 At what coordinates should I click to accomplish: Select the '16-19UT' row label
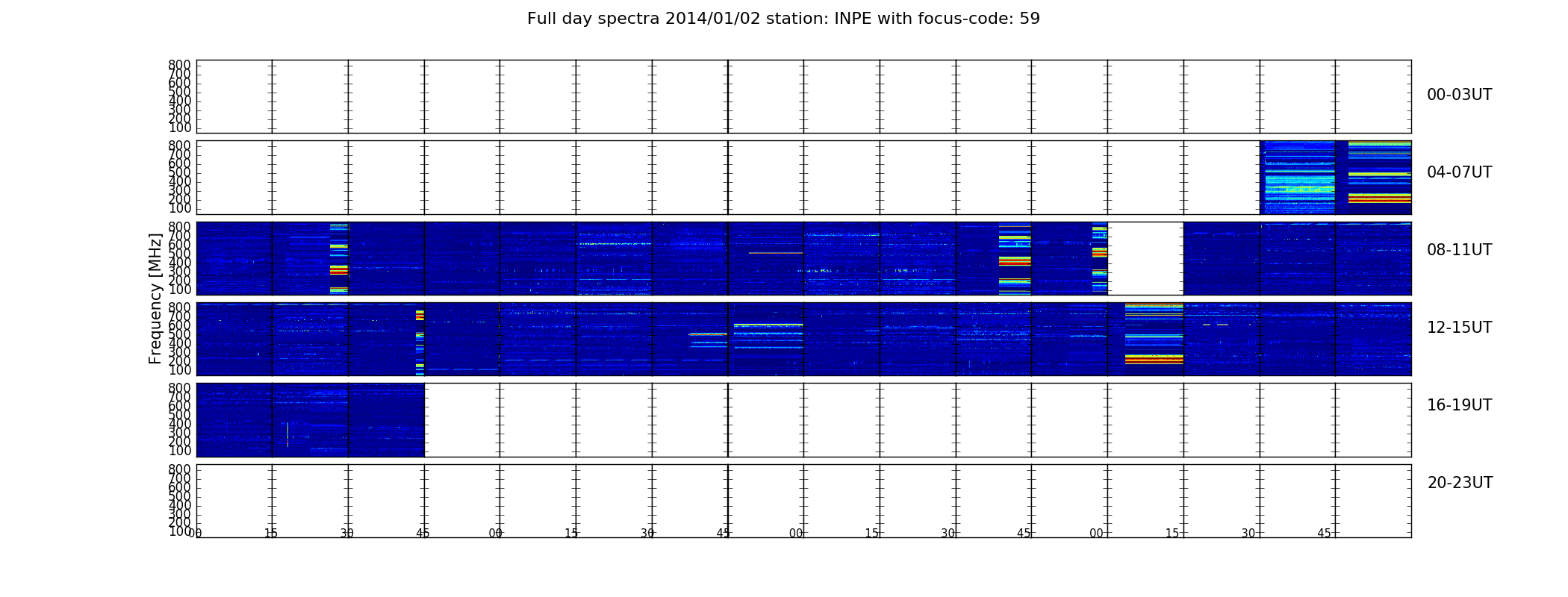[1459, 405]
